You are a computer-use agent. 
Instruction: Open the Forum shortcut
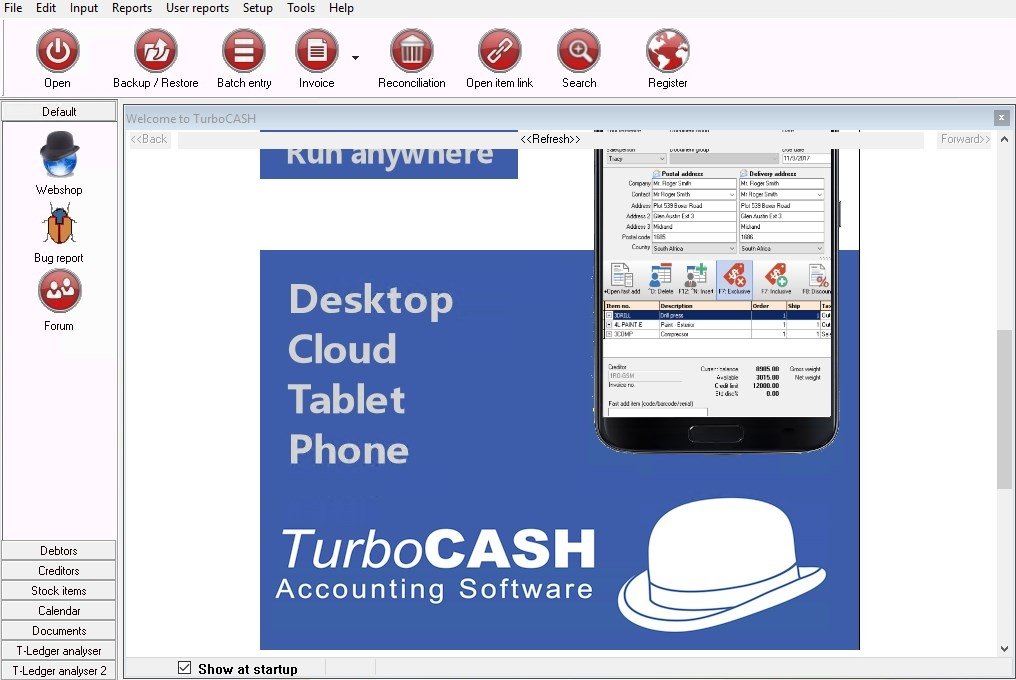point(59,300)
